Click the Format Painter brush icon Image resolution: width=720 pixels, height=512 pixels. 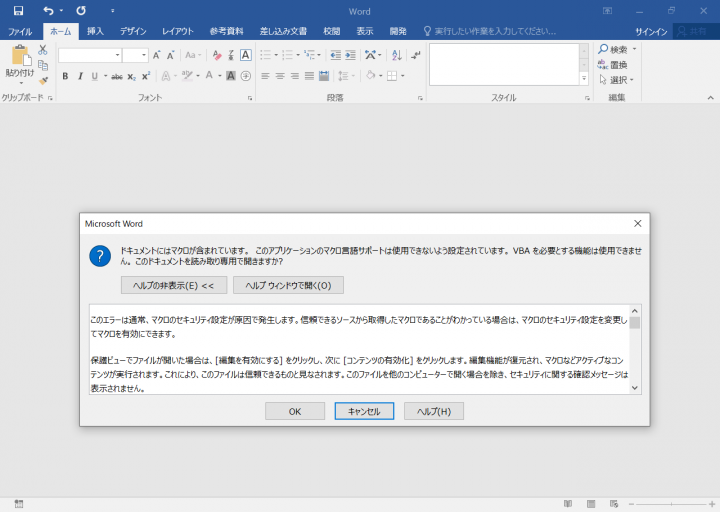coord(43,81)
